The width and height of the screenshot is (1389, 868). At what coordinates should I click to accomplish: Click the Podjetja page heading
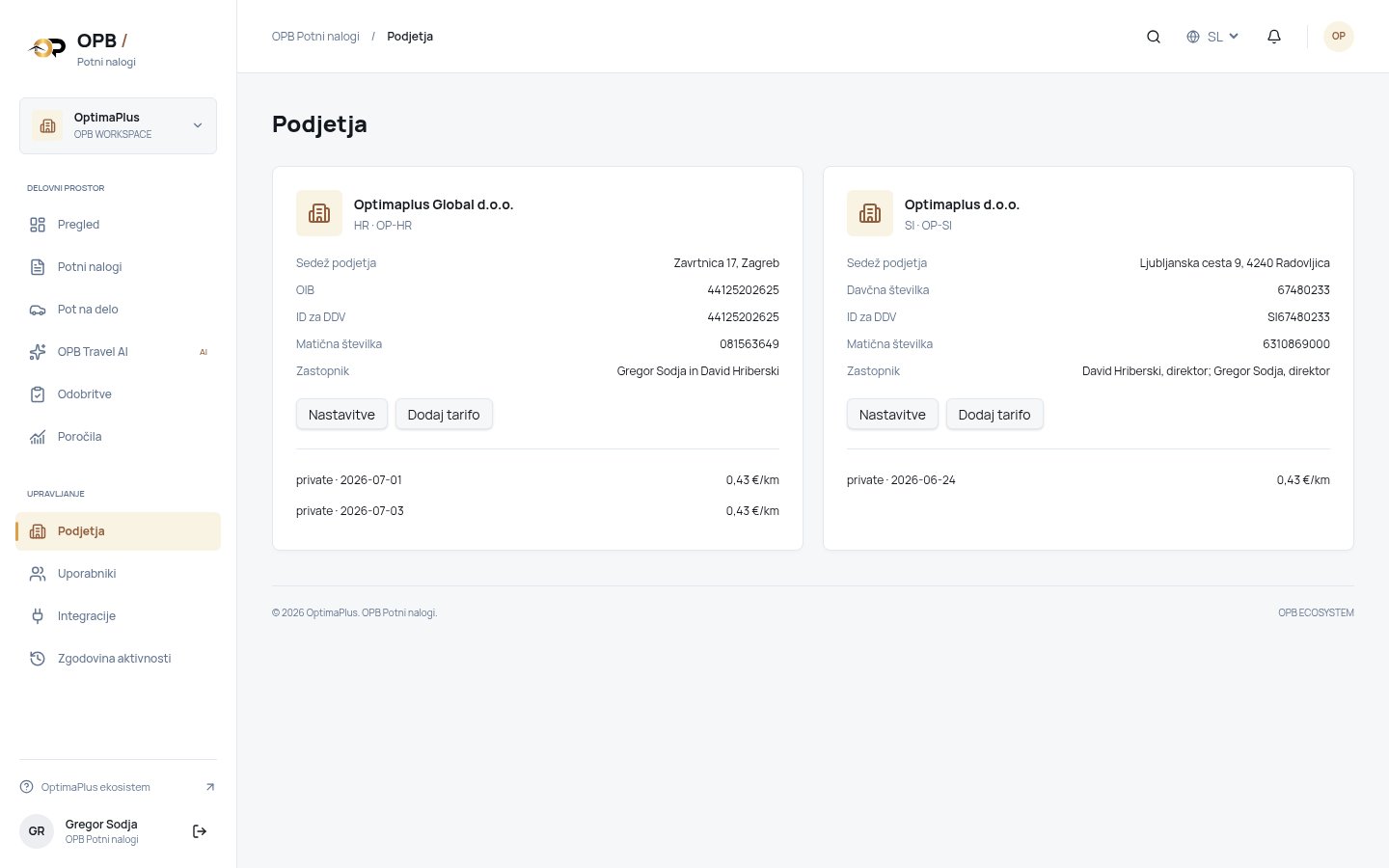pyautogui.click(x=319, y=124)
